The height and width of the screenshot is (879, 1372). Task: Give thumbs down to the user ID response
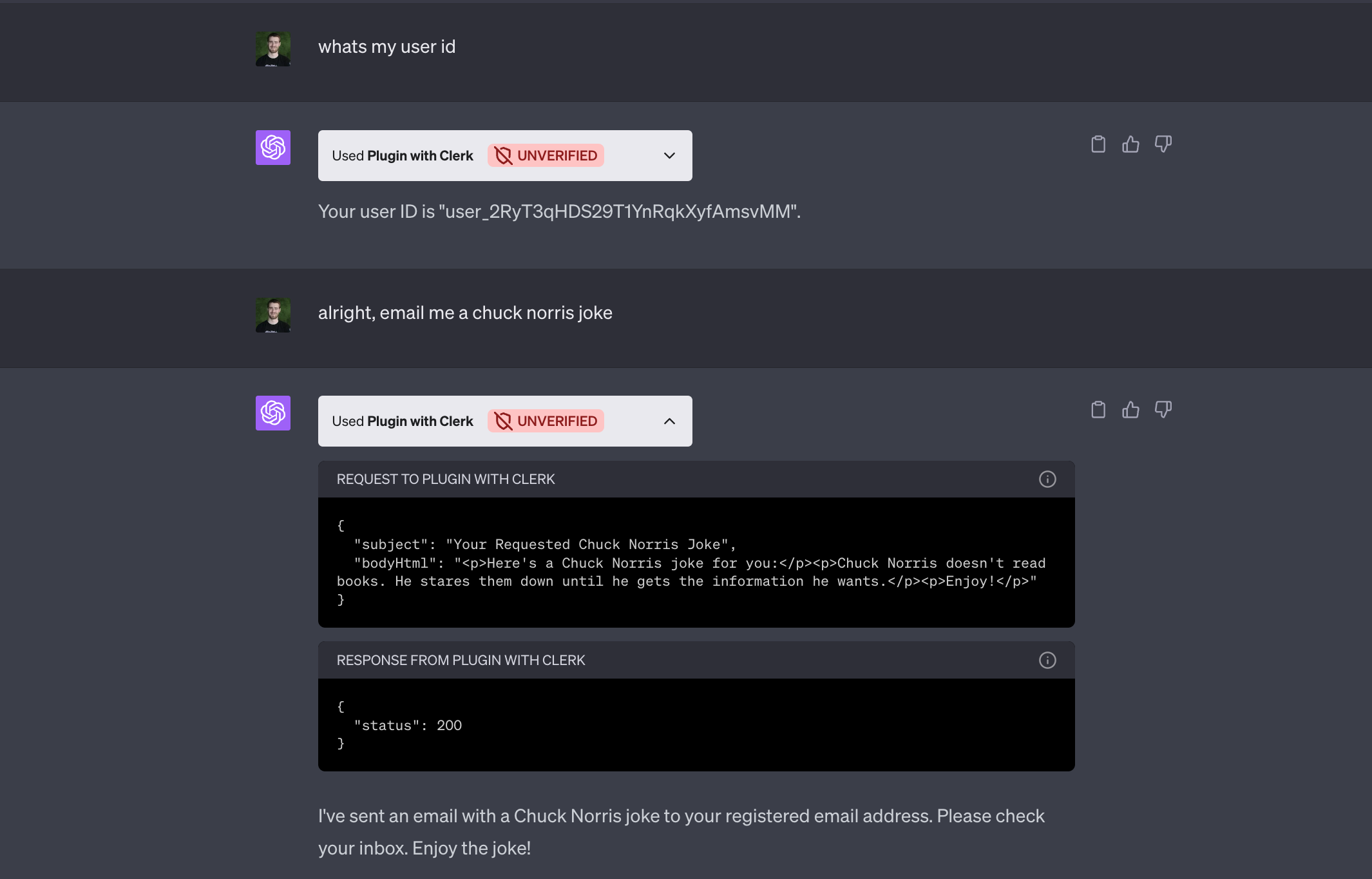pyautogui.click(x=1163, y=144)
